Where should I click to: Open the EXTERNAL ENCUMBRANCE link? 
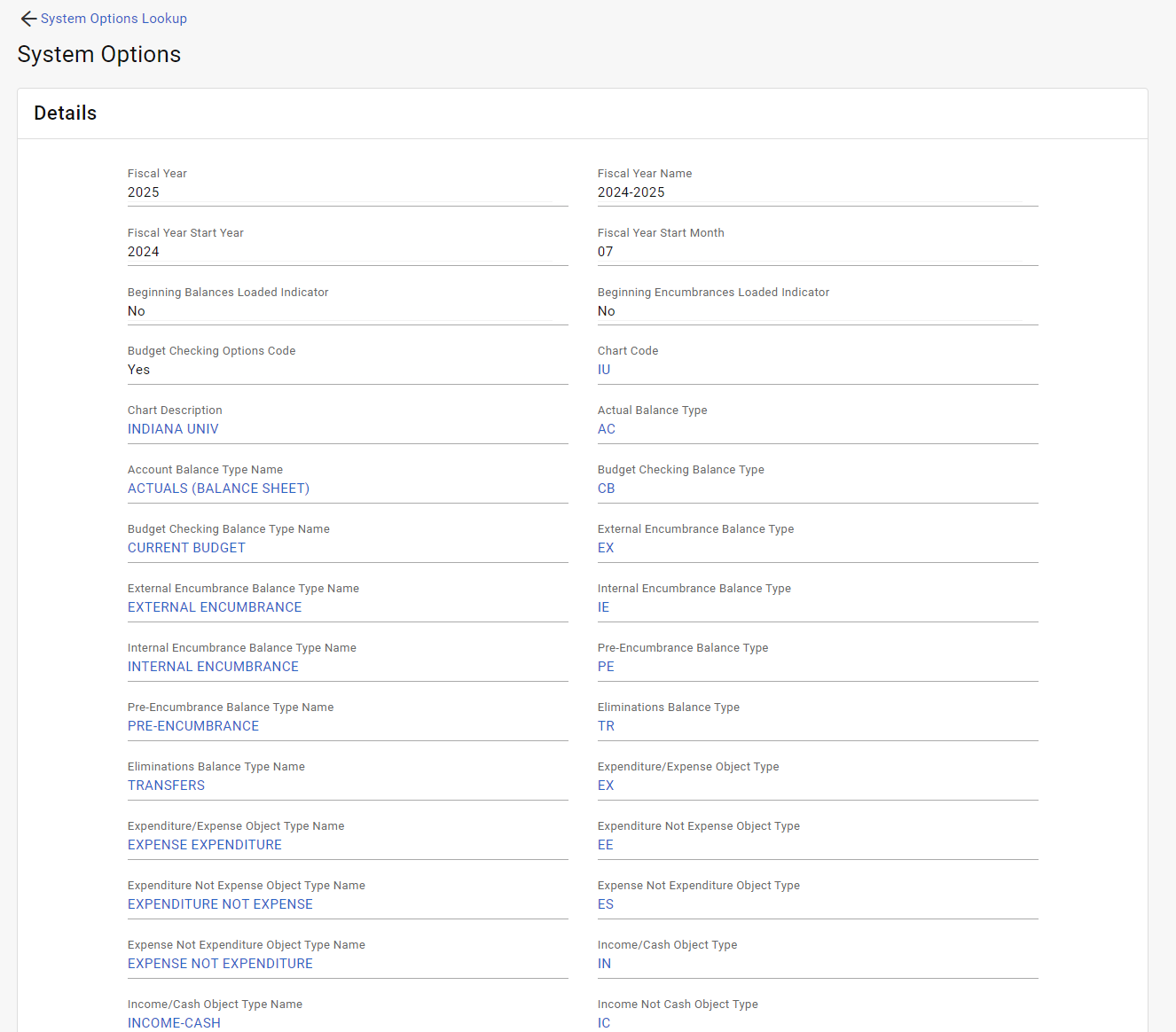pyautogui.click(x=215, y=607)
